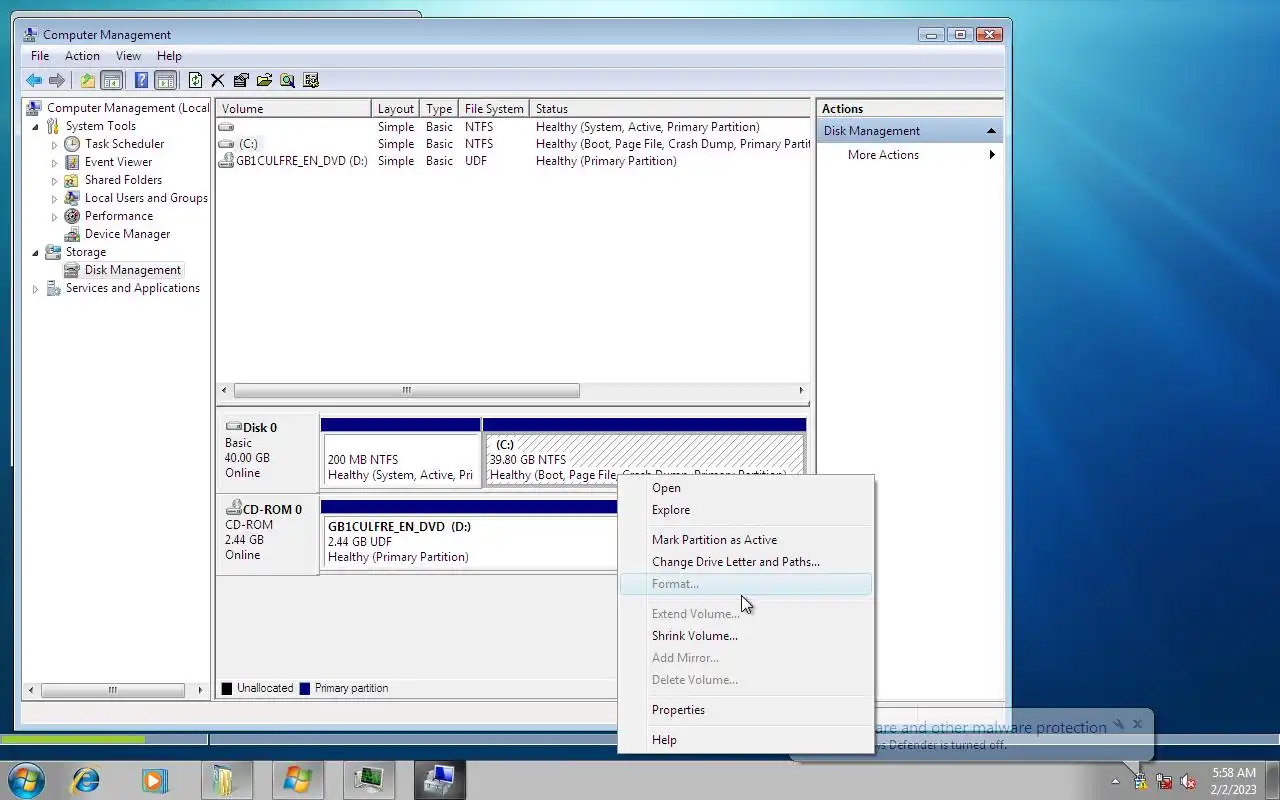Choose Help from the context menu
Image resolution: width=1280 pixels, height=800 pixels.
[746, 740]
